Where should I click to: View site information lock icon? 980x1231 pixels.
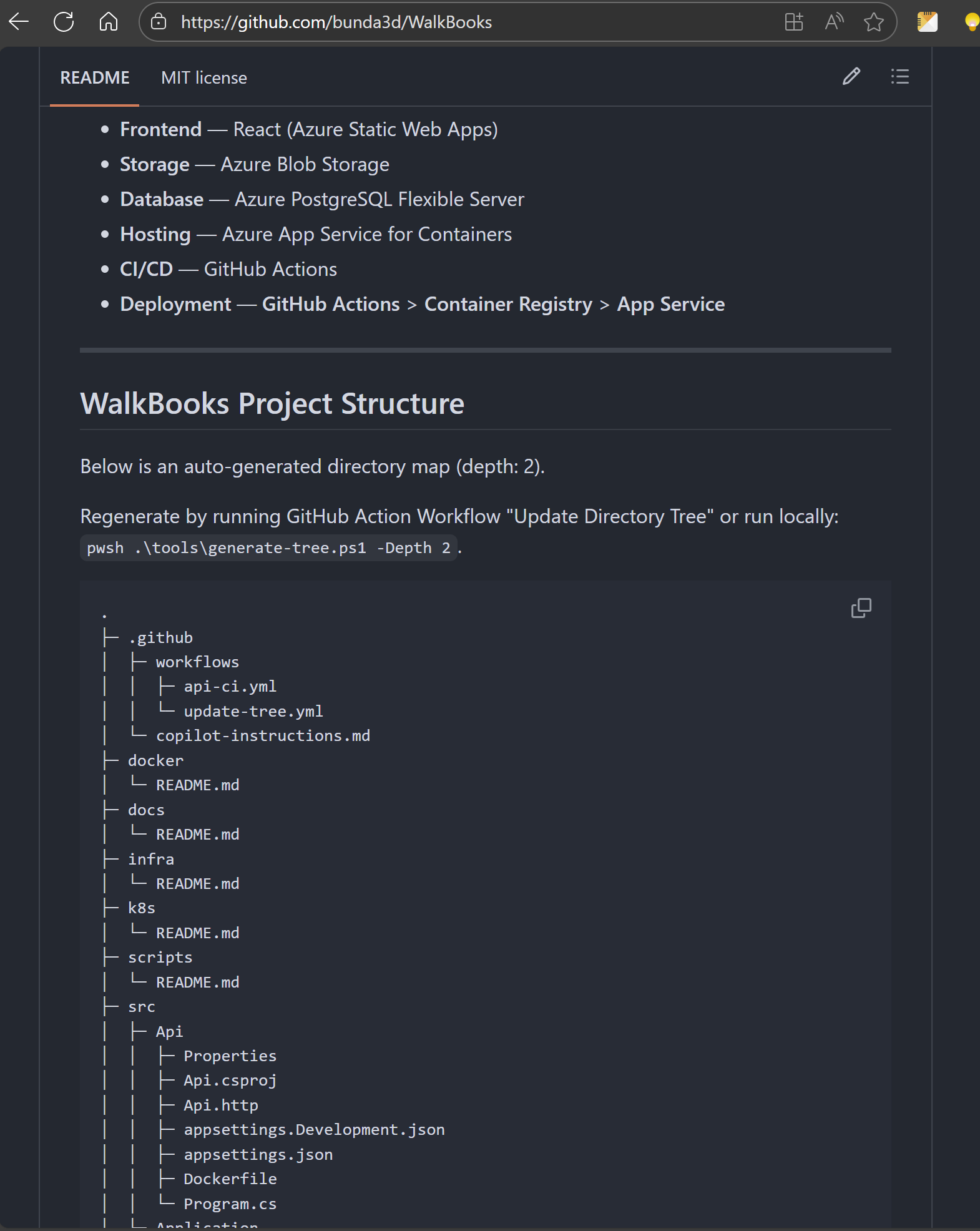[159, 22]
